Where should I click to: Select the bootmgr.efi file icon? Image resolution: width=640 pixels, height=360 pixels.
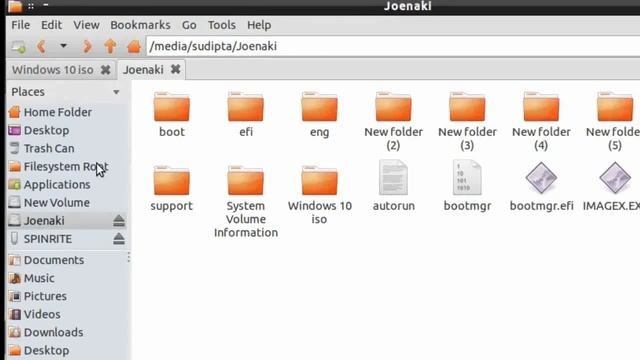click(x=541, y=178)
